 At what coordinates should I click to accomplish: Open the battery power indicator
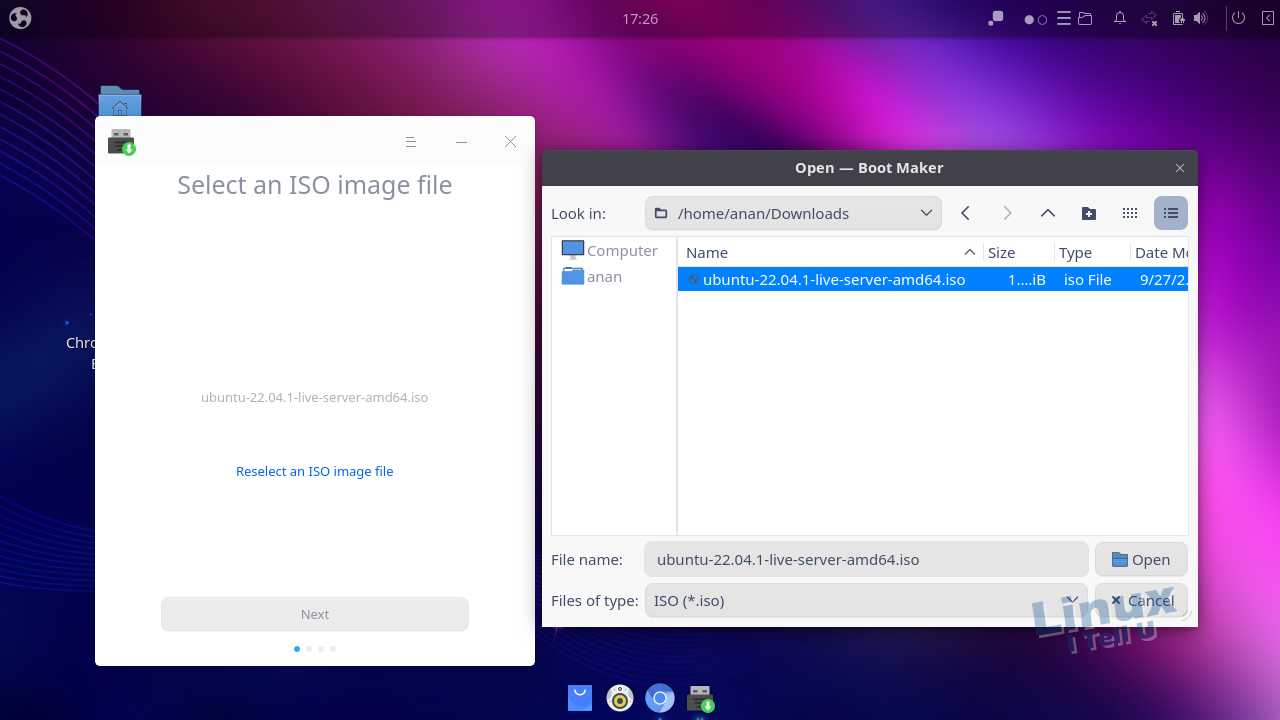pos(1178,18)
